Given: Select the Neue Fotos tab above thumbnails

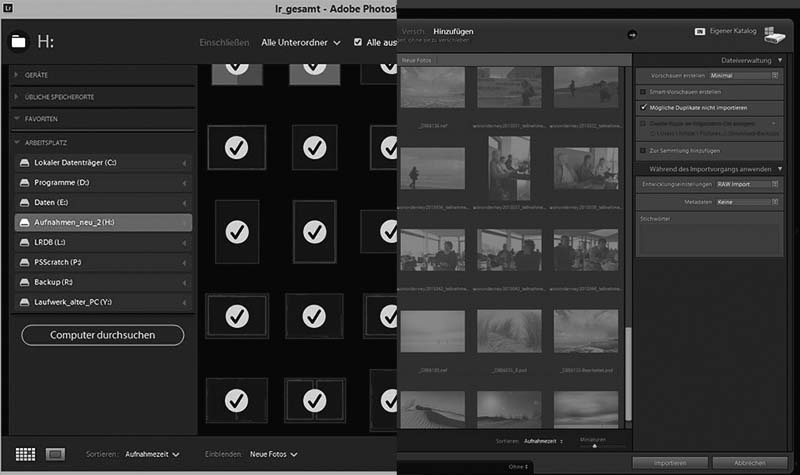Looking at the screenshot, I should click(x=420, y=61).
